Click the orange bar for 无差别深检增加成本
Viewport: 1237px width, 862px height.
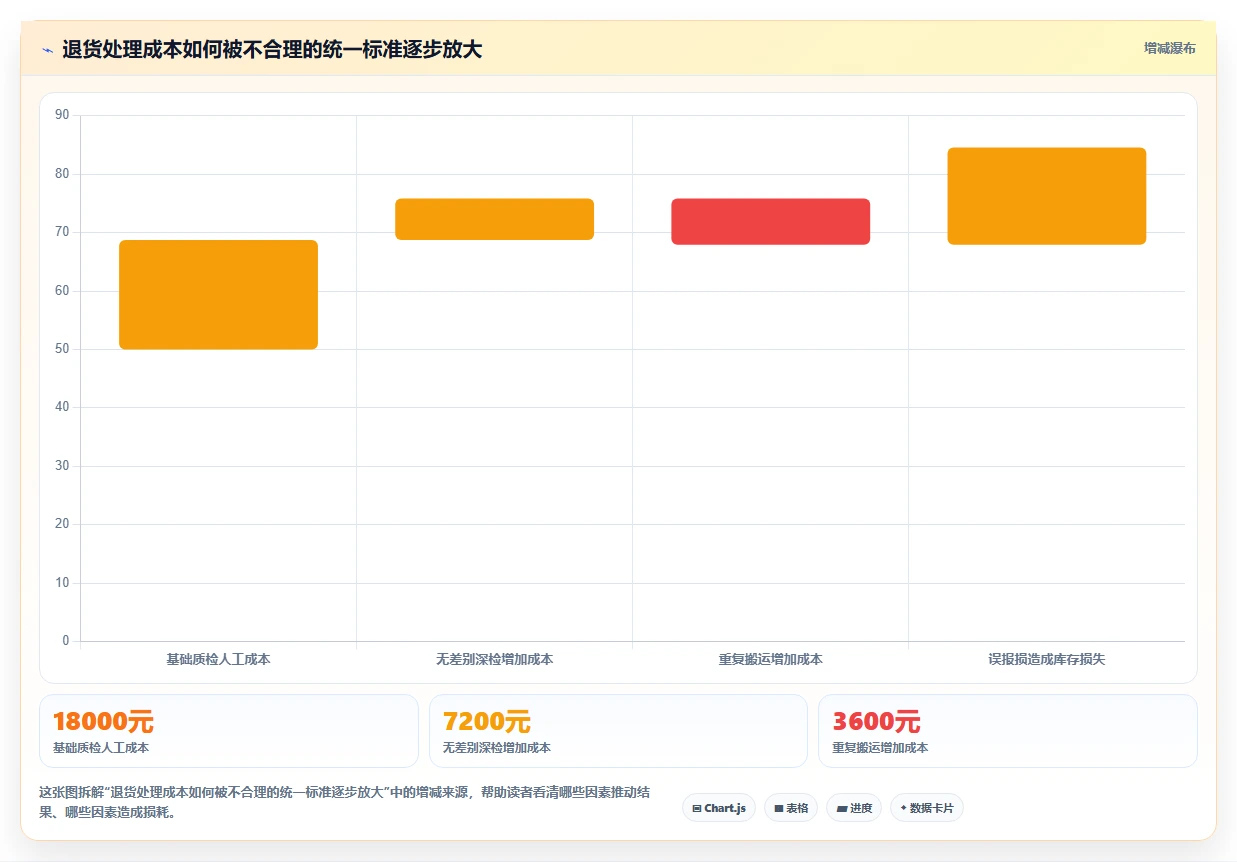coord(494,219)
